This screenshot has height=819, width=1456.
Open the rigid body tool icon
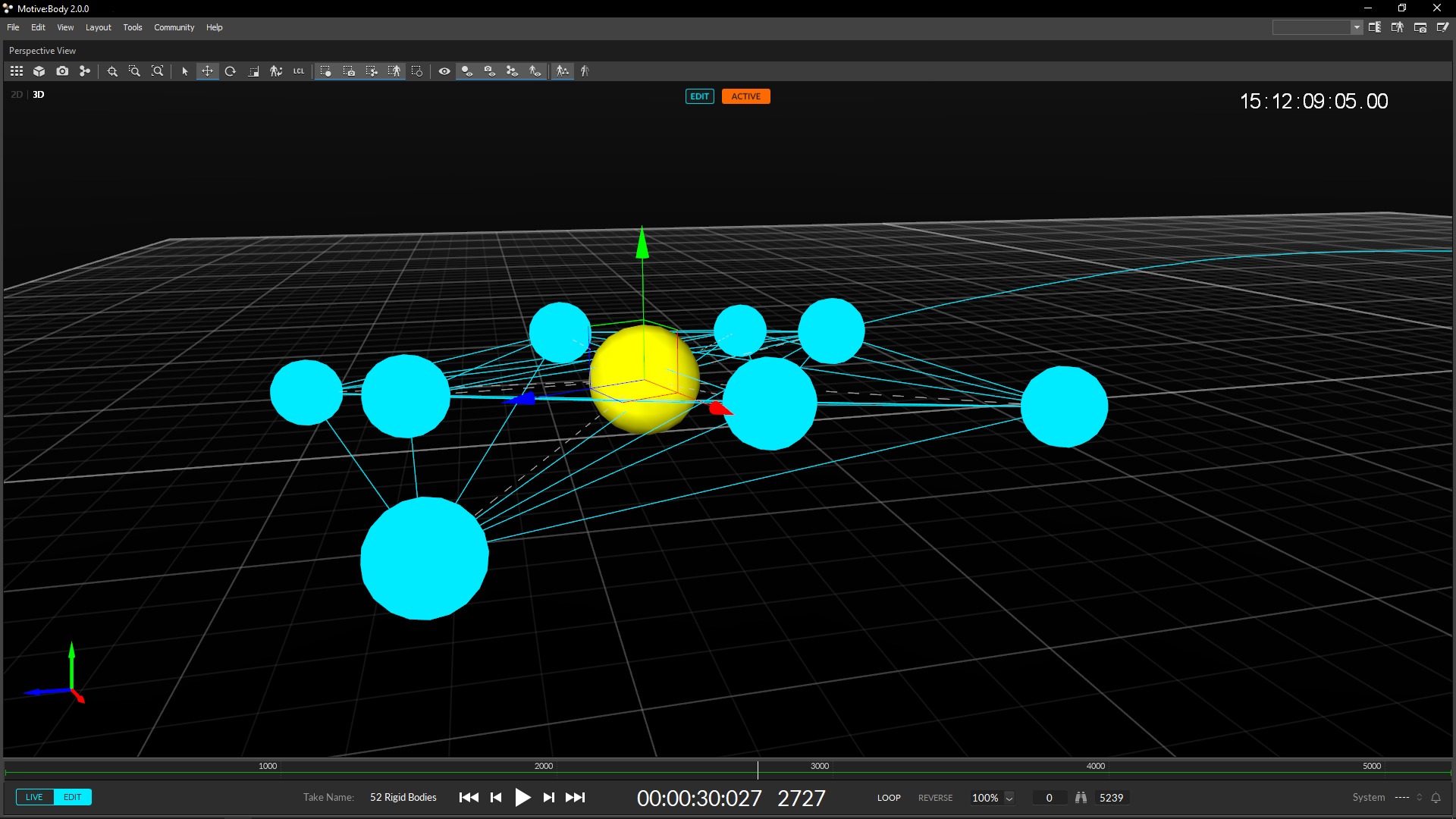(x=85, y=71)
